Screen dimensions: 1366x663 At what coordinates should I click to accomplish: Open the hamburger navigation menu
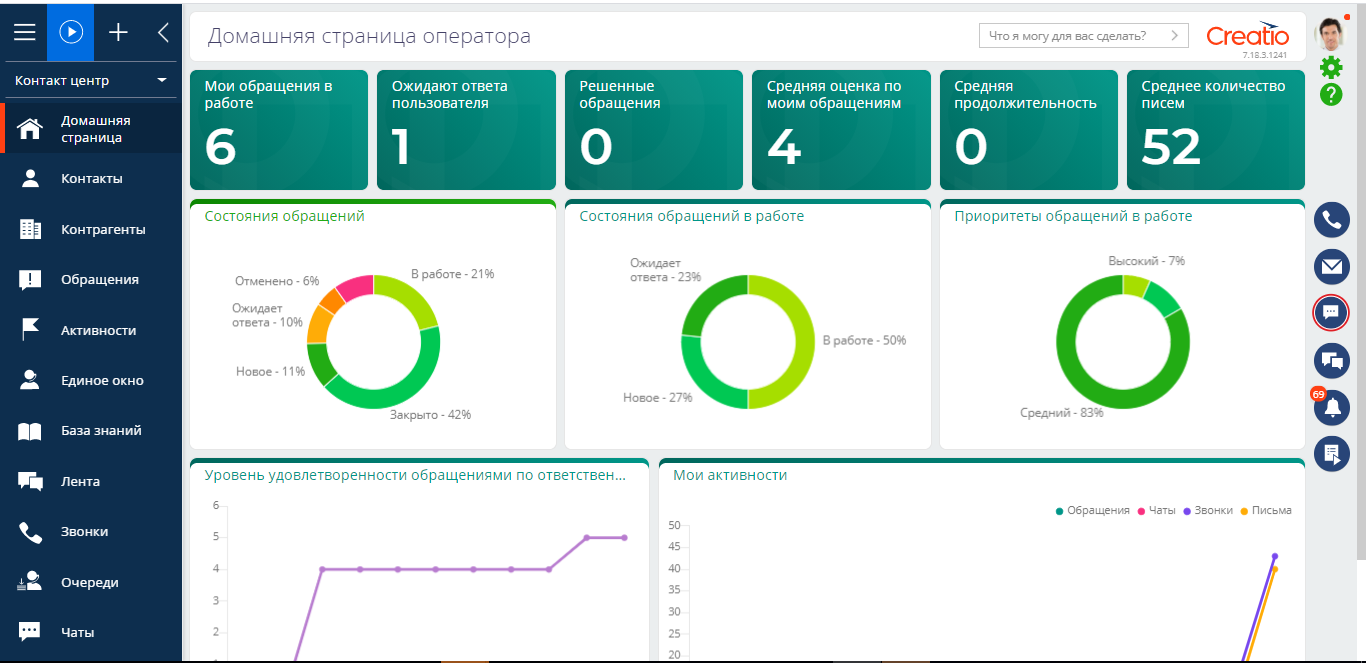pos(24,32)
